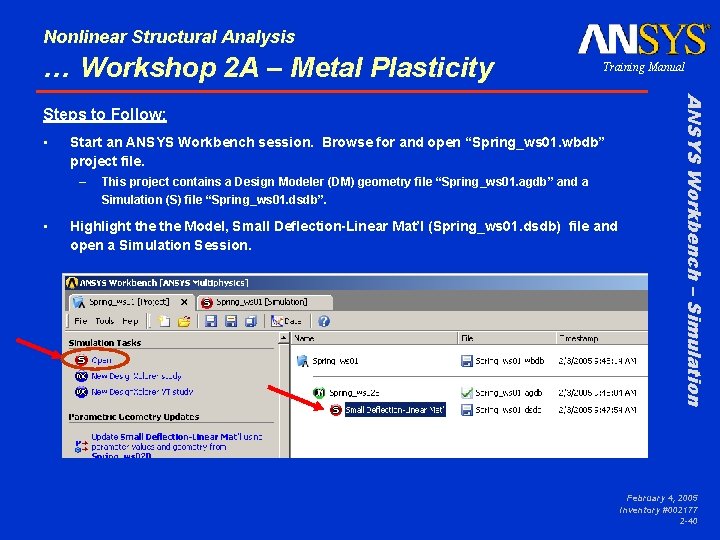Image resolution: width=720 pixels, height=540 pixels.
Task: Click the disk icon beside Spring_ws01.dsdb
Action: pyautogui.click(x=467, y=410)
